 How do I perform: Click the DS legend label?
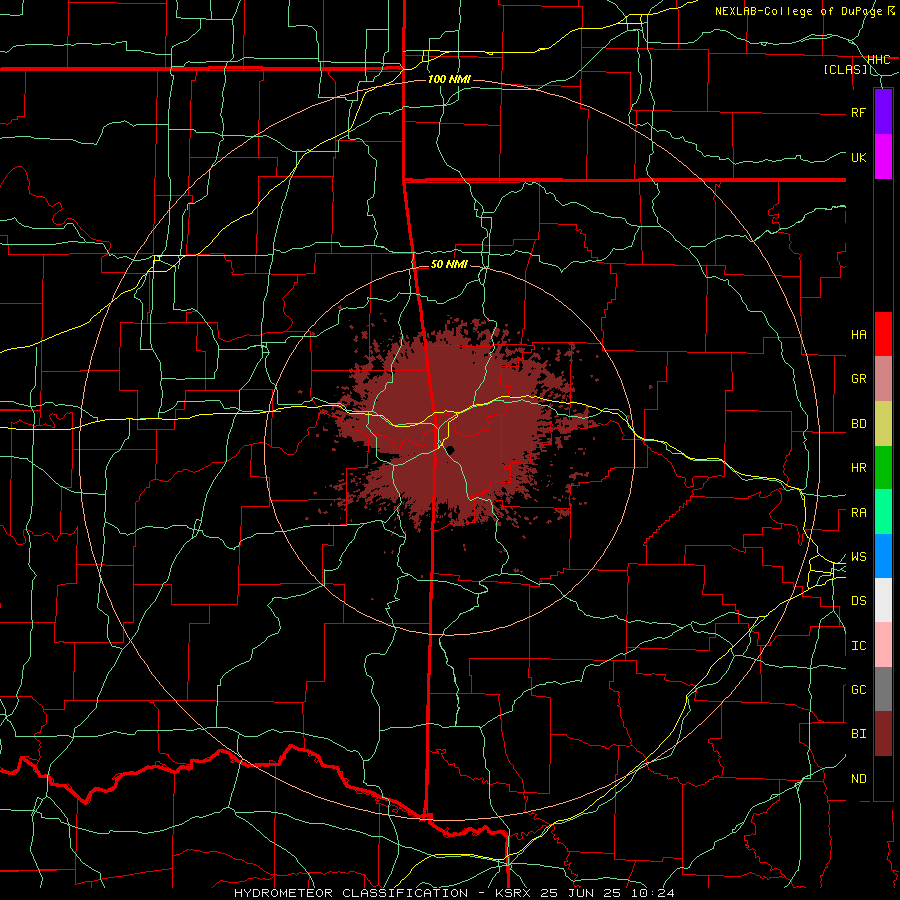858,601
